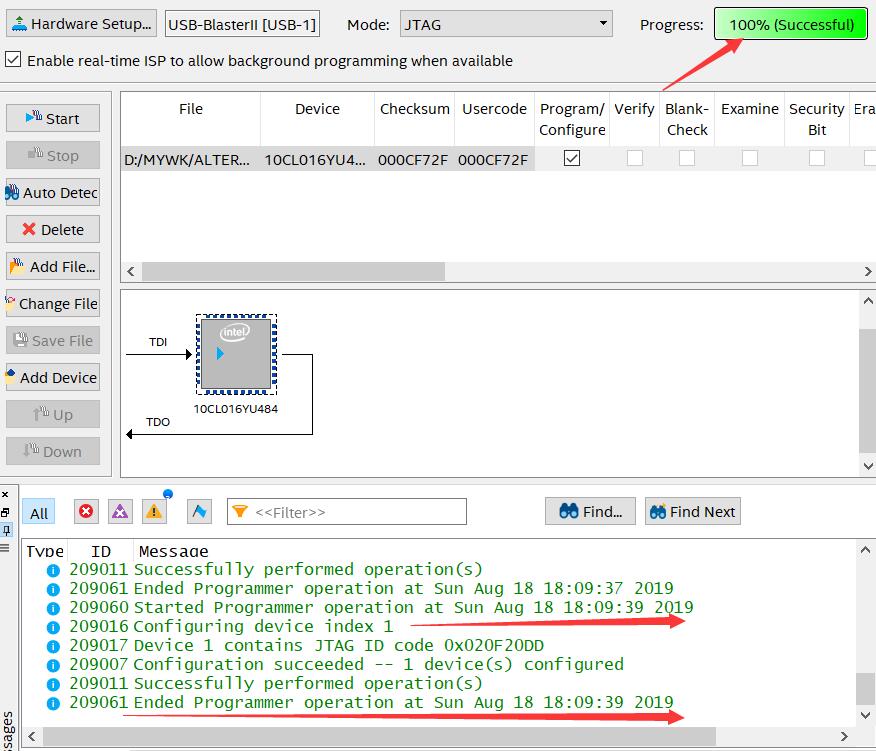
Task: Enable Blank-Check checkbox in file row
Action: [687, 159]
